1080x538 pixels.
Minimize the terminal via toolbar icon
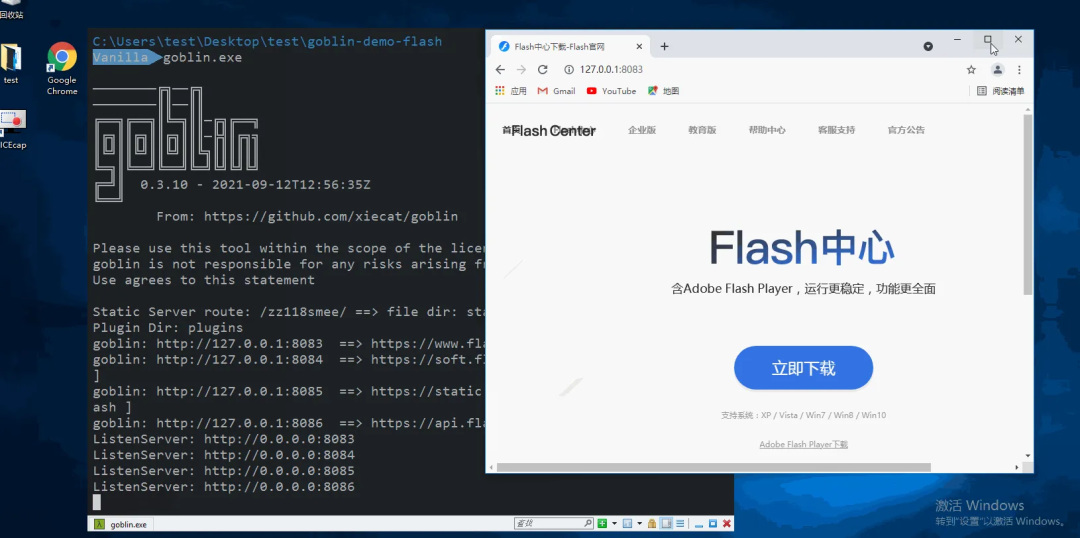698,525
